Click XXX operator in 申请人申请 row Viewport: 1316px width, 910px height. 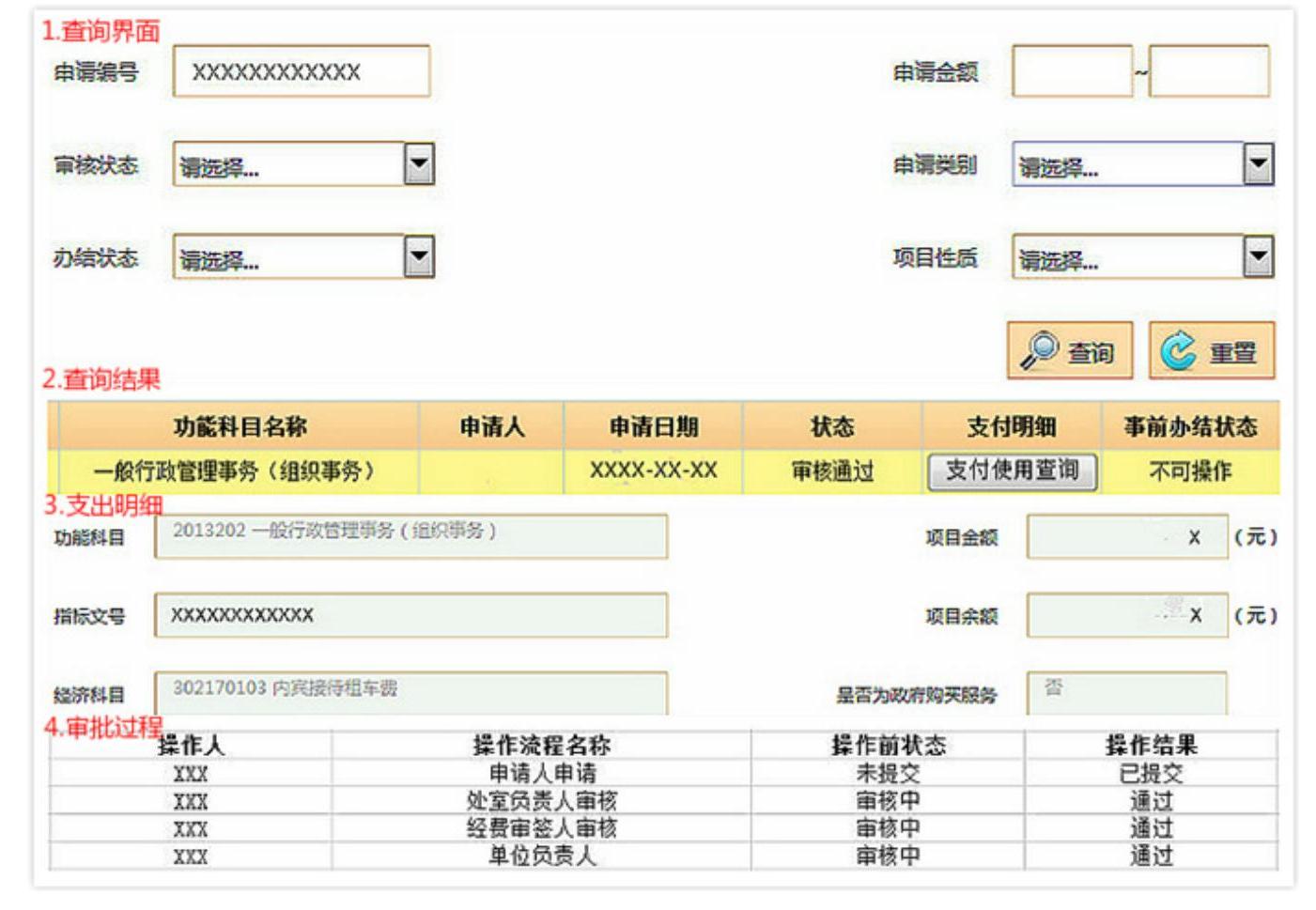point(191,775)
